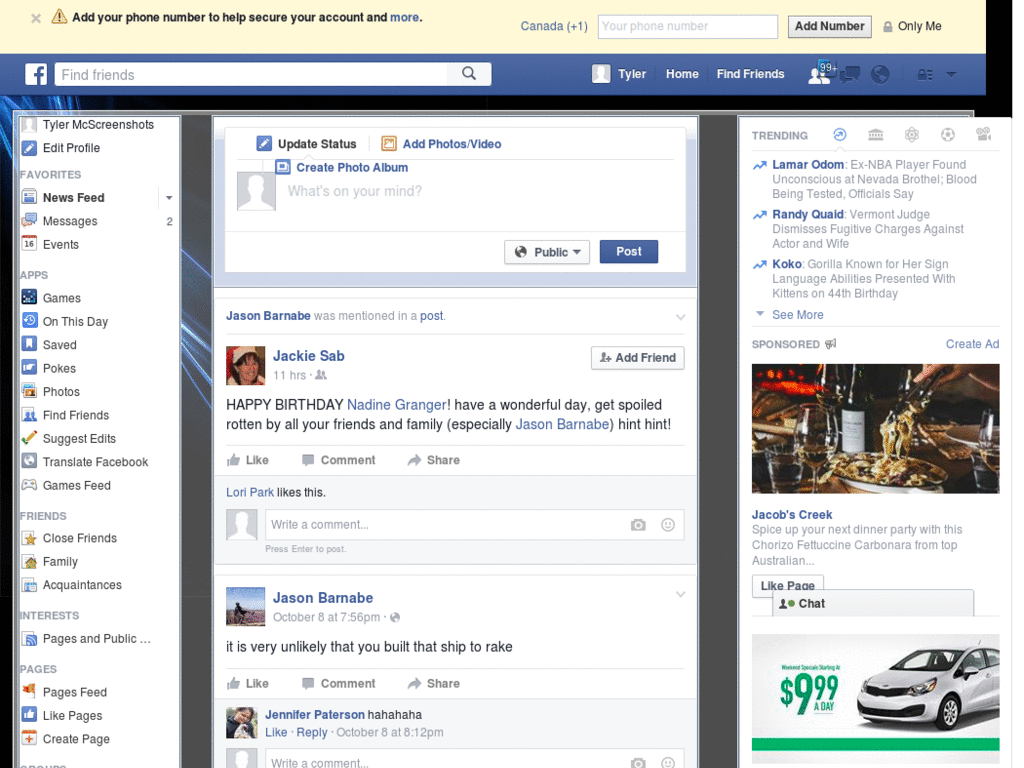Open the messages chat bubbles icon
Viewport: 1024px width, 768px height.
tap(850, 74)
